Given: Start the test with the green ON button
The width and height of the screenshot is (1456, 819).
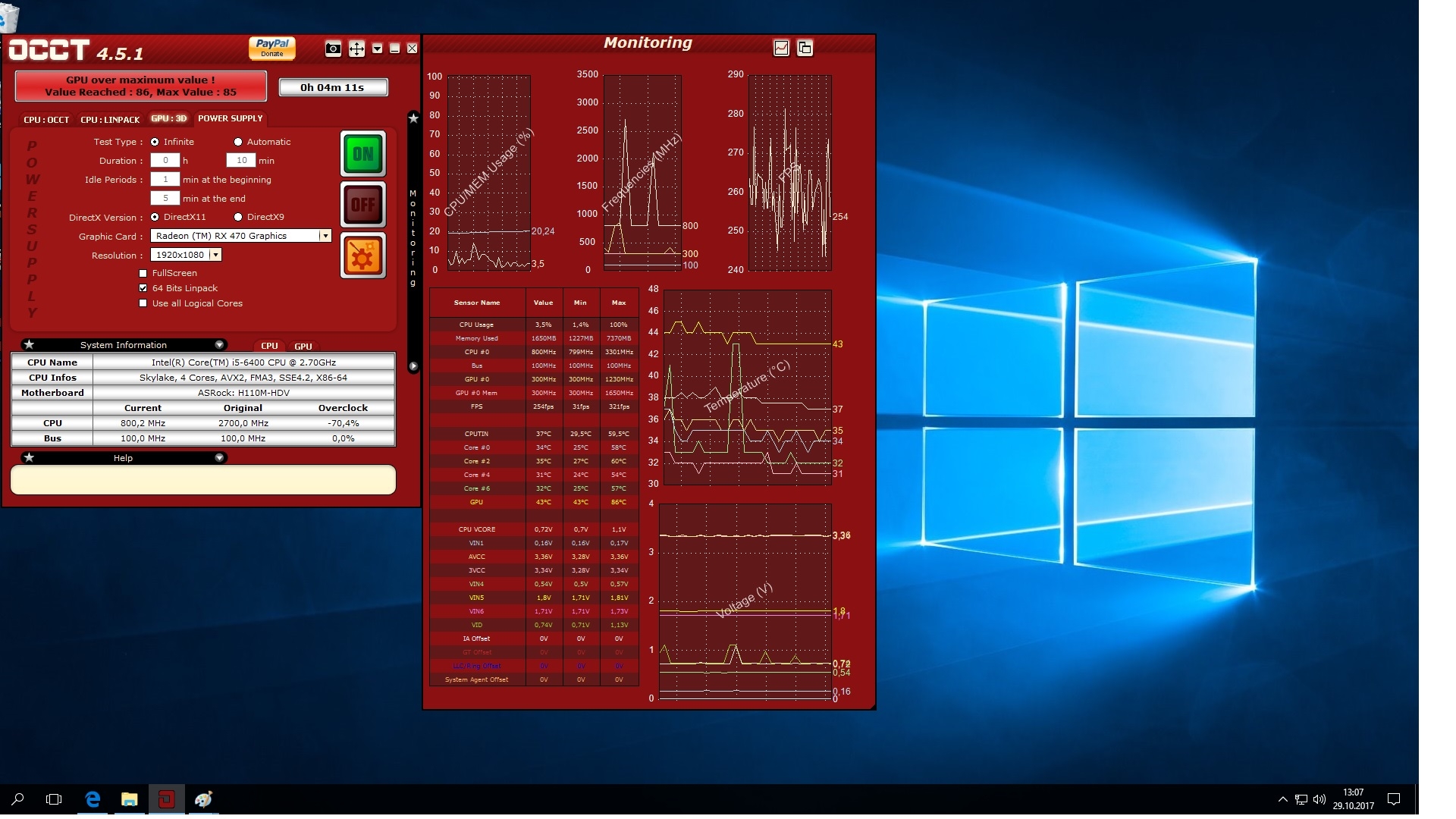Looking at the screenshot, I should pyautogui.click(x=363, y=154).
